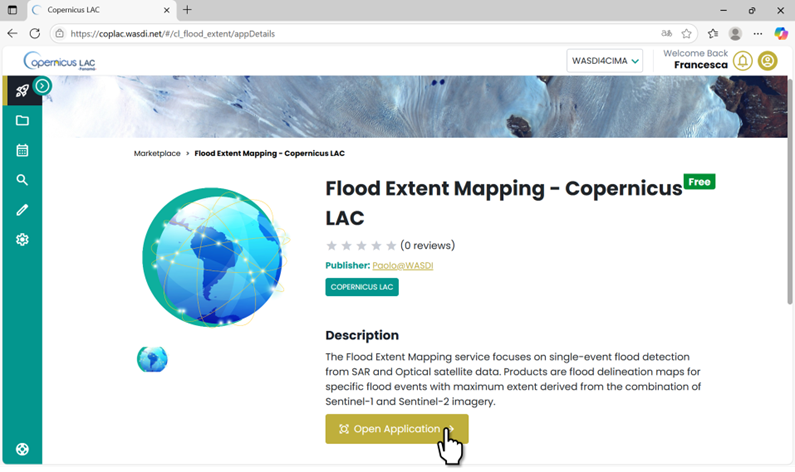
Task: Click the first review star
Action: pyautogui.click(x=332, y=246)
